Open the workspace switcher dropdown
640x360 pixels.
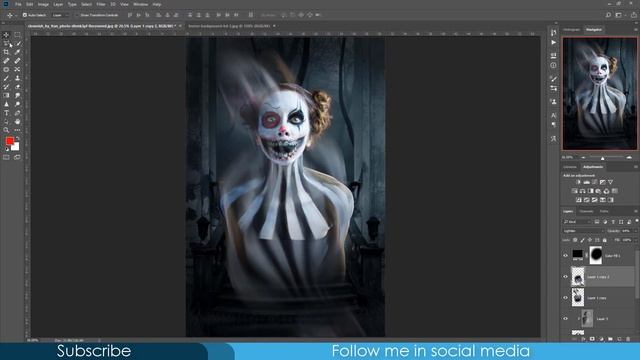coord(620,15)
